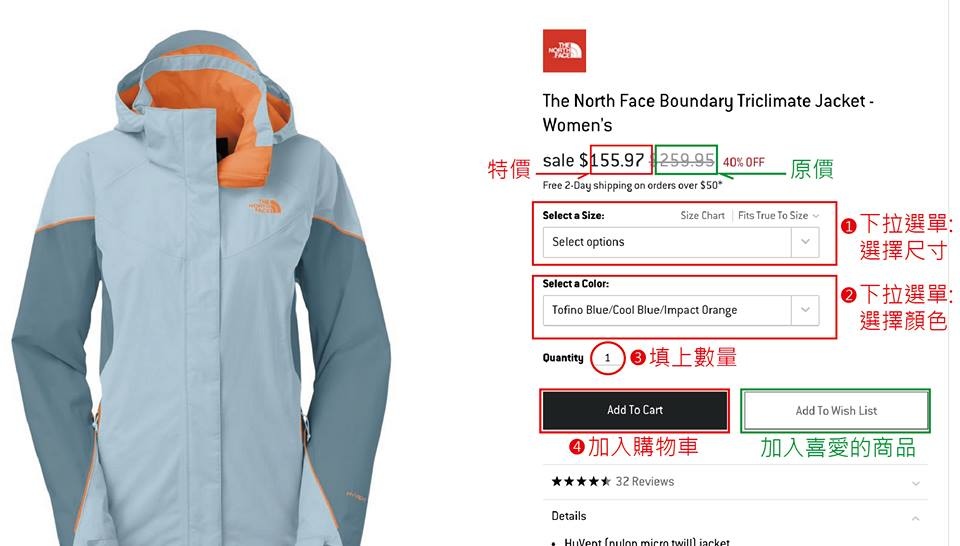Screen dimensions: 960x546
Task: Click the product title text
Action: pyautogui.click(x=708, y=113)
